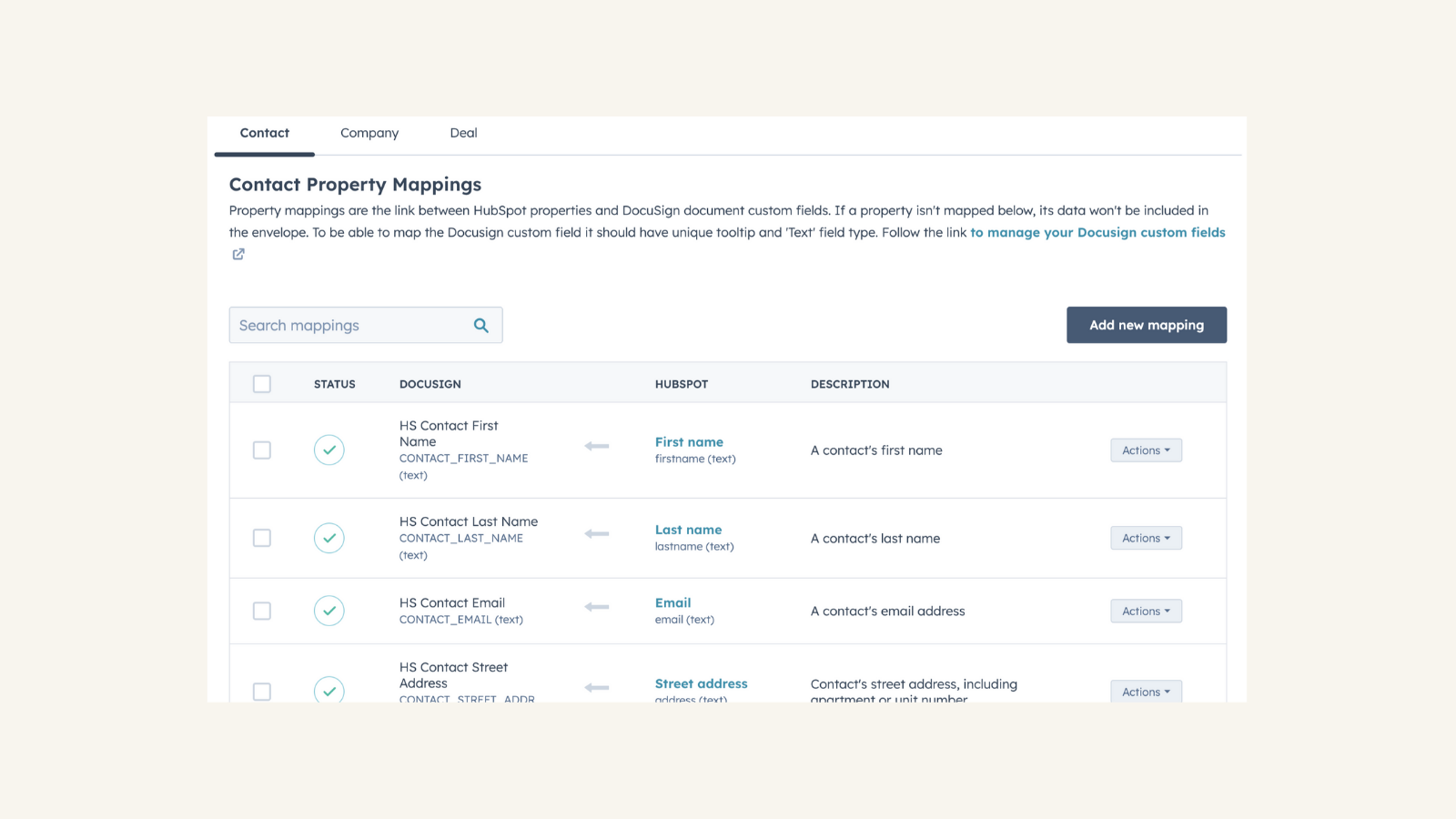Screen dimensions: 1456x819
Task: Open the Actions dropdown for Street address
Action: 1146,692
